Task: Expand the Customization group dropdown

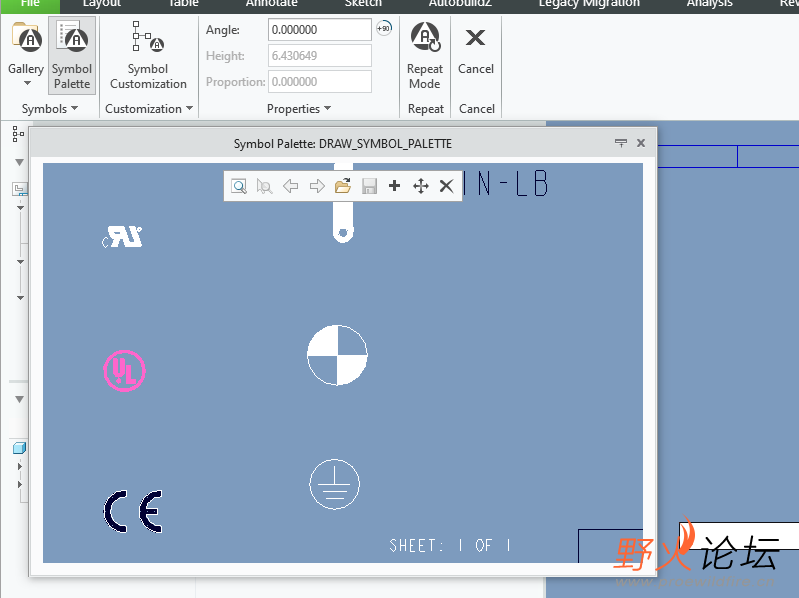Action: 149,108
